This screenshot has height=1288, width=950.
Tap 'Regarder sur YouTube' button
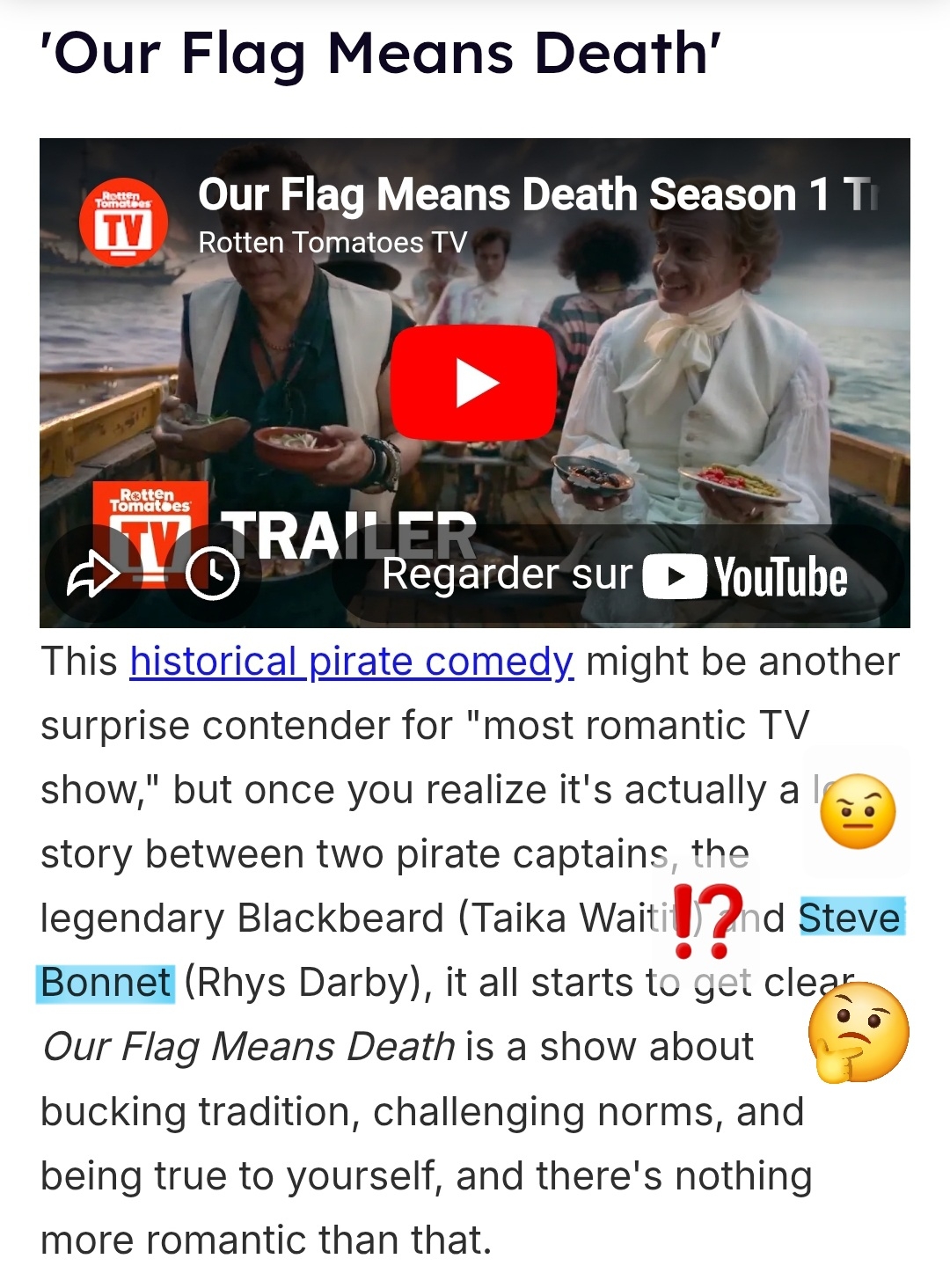(x=615, y=576)
